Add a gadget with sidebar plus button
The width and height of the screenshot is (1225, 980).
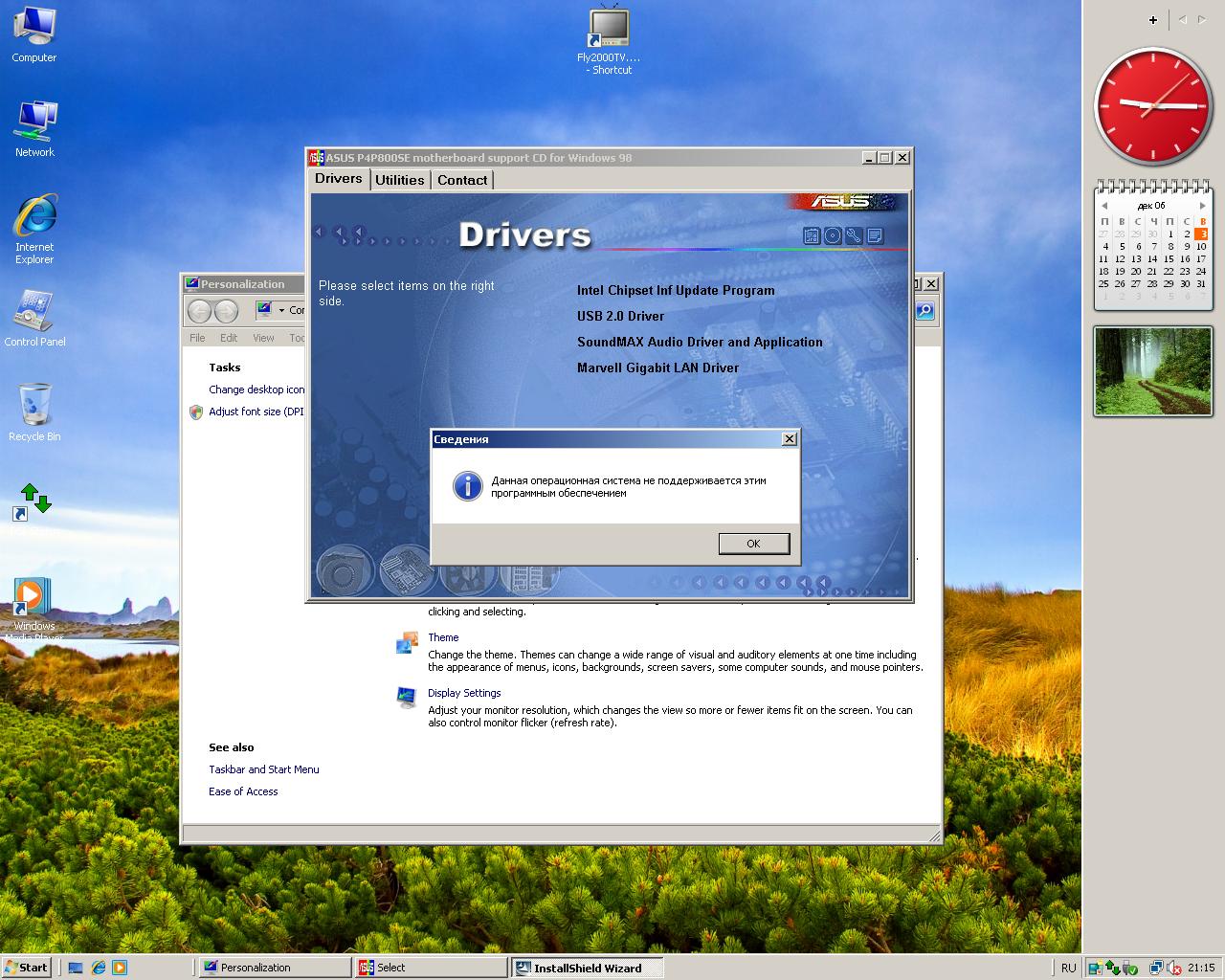1153,19
